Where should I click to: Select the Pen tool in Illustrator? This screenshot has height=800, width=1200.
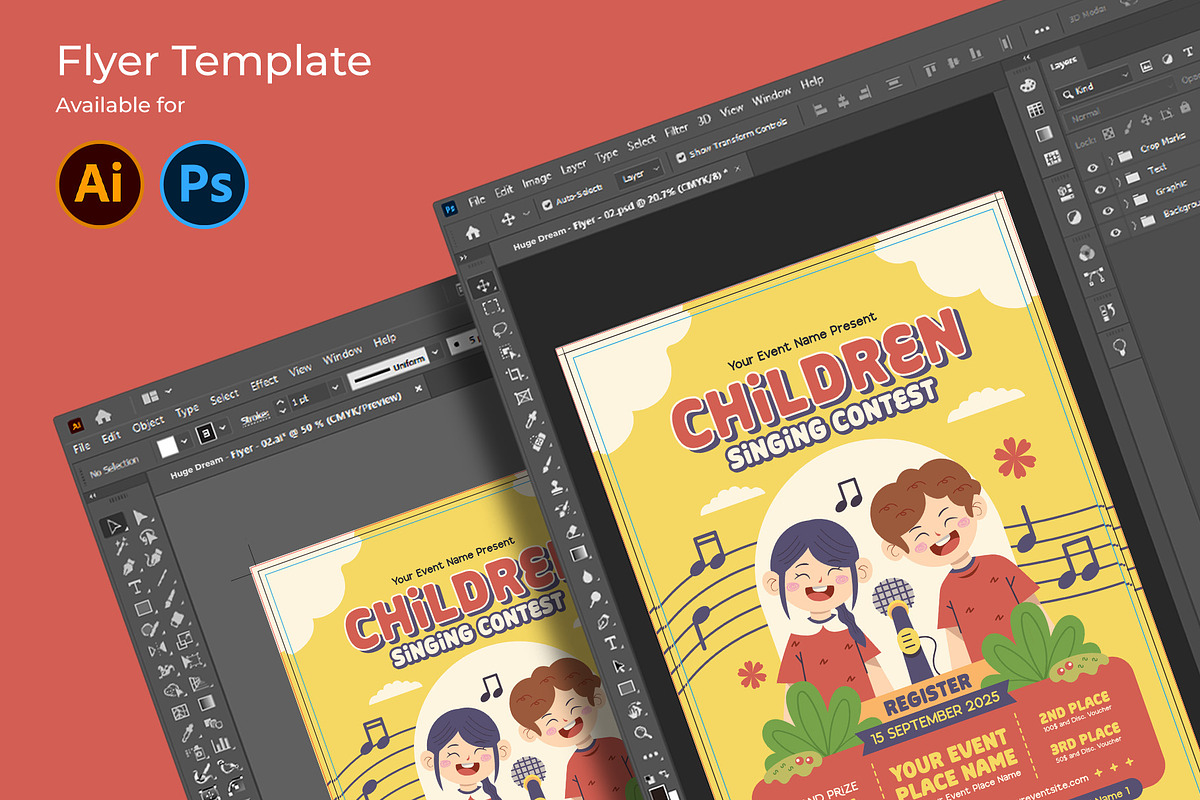[128, 567]
